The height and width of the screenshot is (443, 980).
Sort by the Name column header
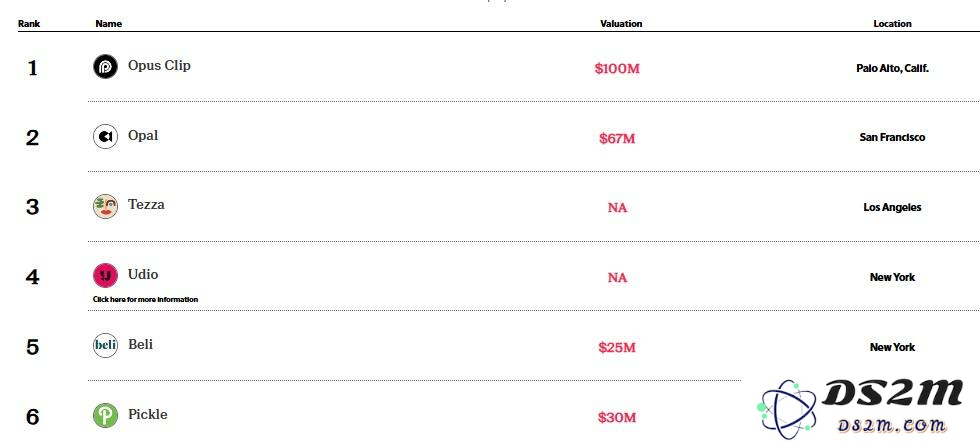tap(108, 24)
